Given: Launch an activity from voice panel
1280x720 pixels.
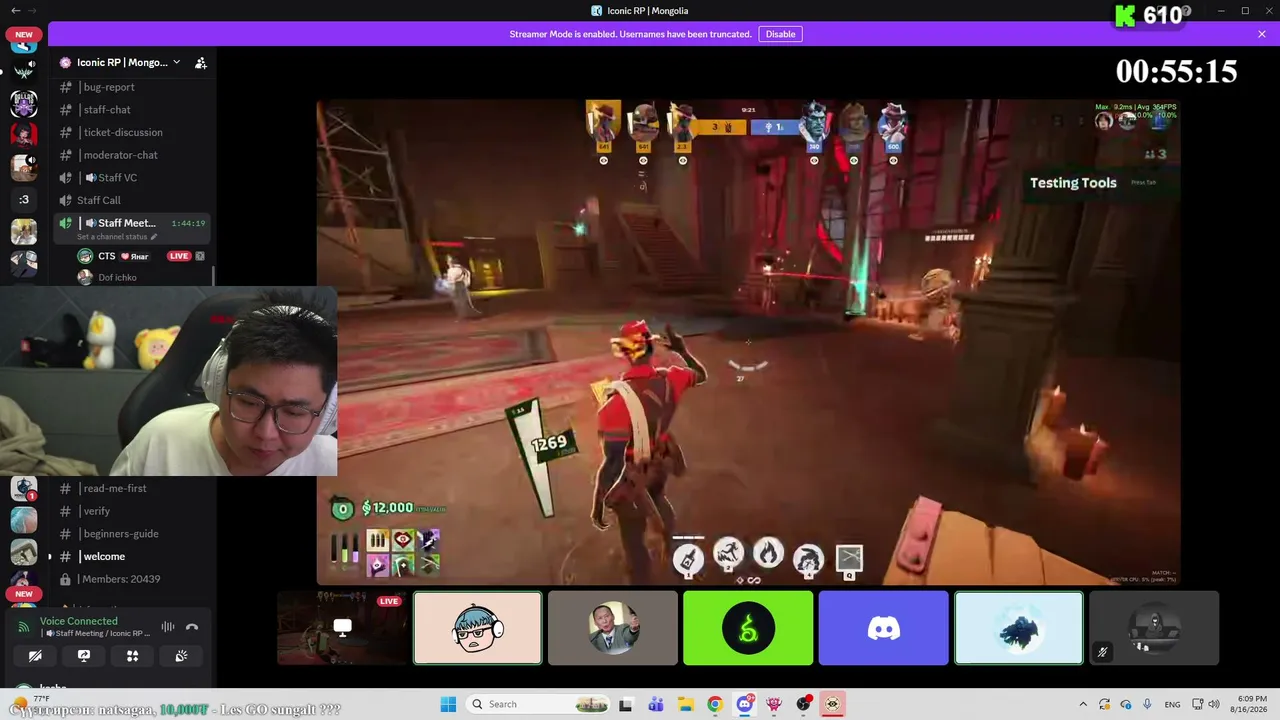Looking at the screenshot, I should (132, 656).
